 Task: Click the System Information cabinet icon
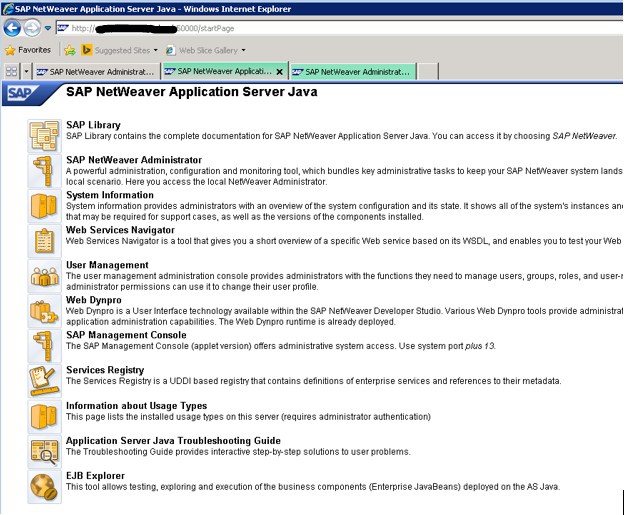pos(44,206)
